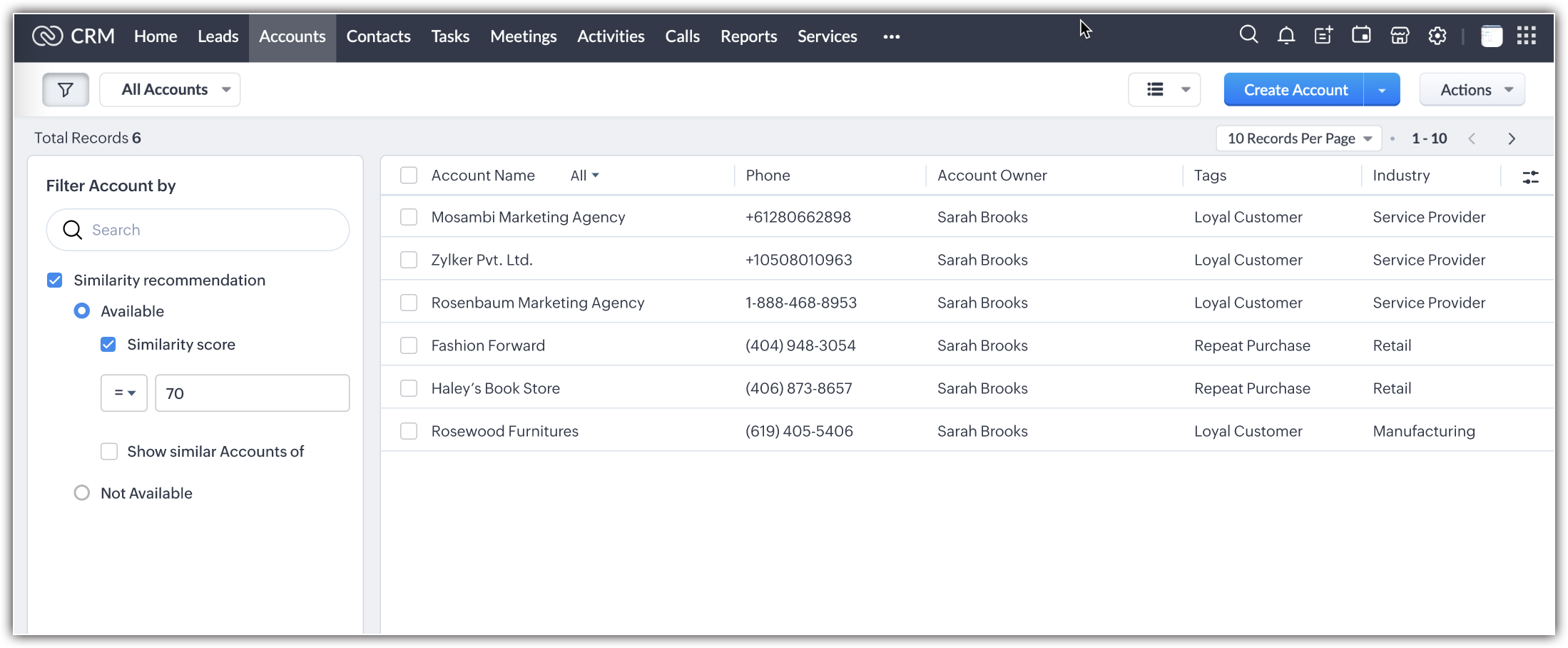
Task: Select the Mosambi Marketing Agency row checkbox
Action: click(x=409, y=217)
